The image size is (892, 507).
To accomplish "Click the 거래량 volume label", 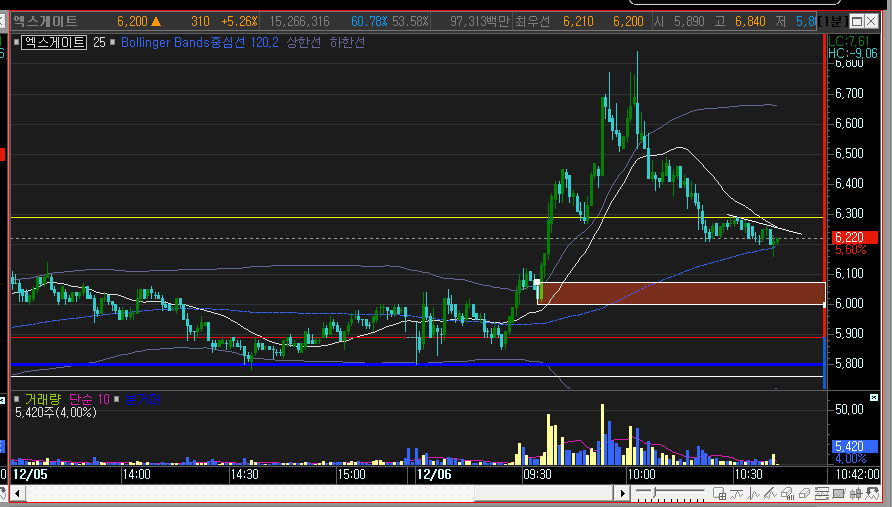I will click(x=43, y=399).
